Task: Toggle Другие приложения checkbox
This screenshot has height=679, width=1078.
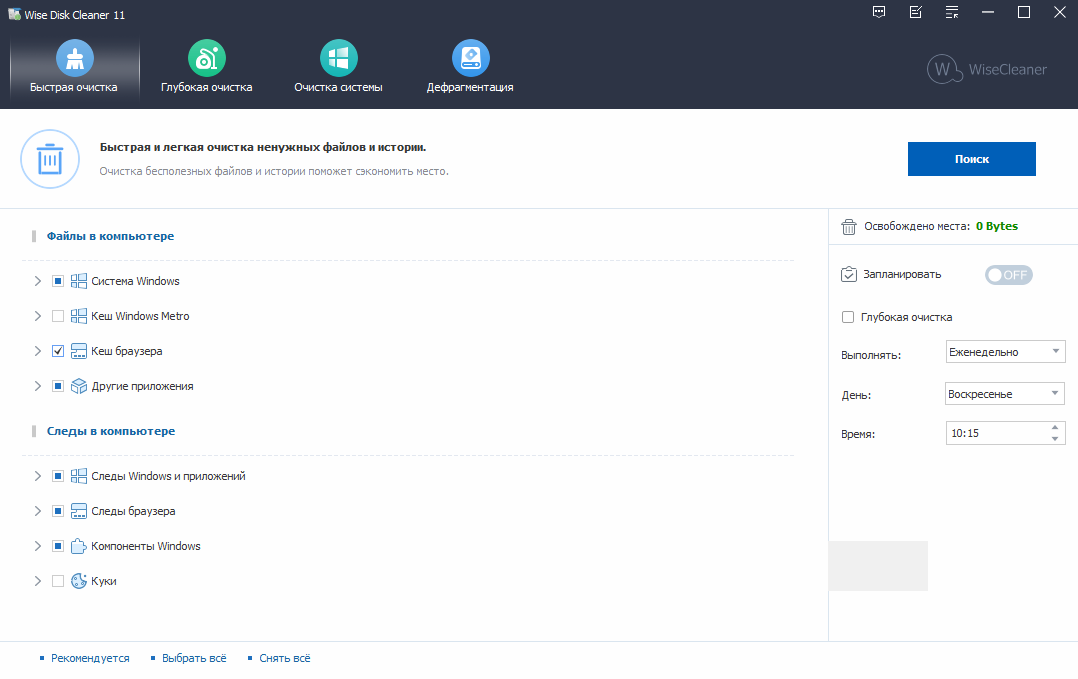Action: click(x=58, y=386)
